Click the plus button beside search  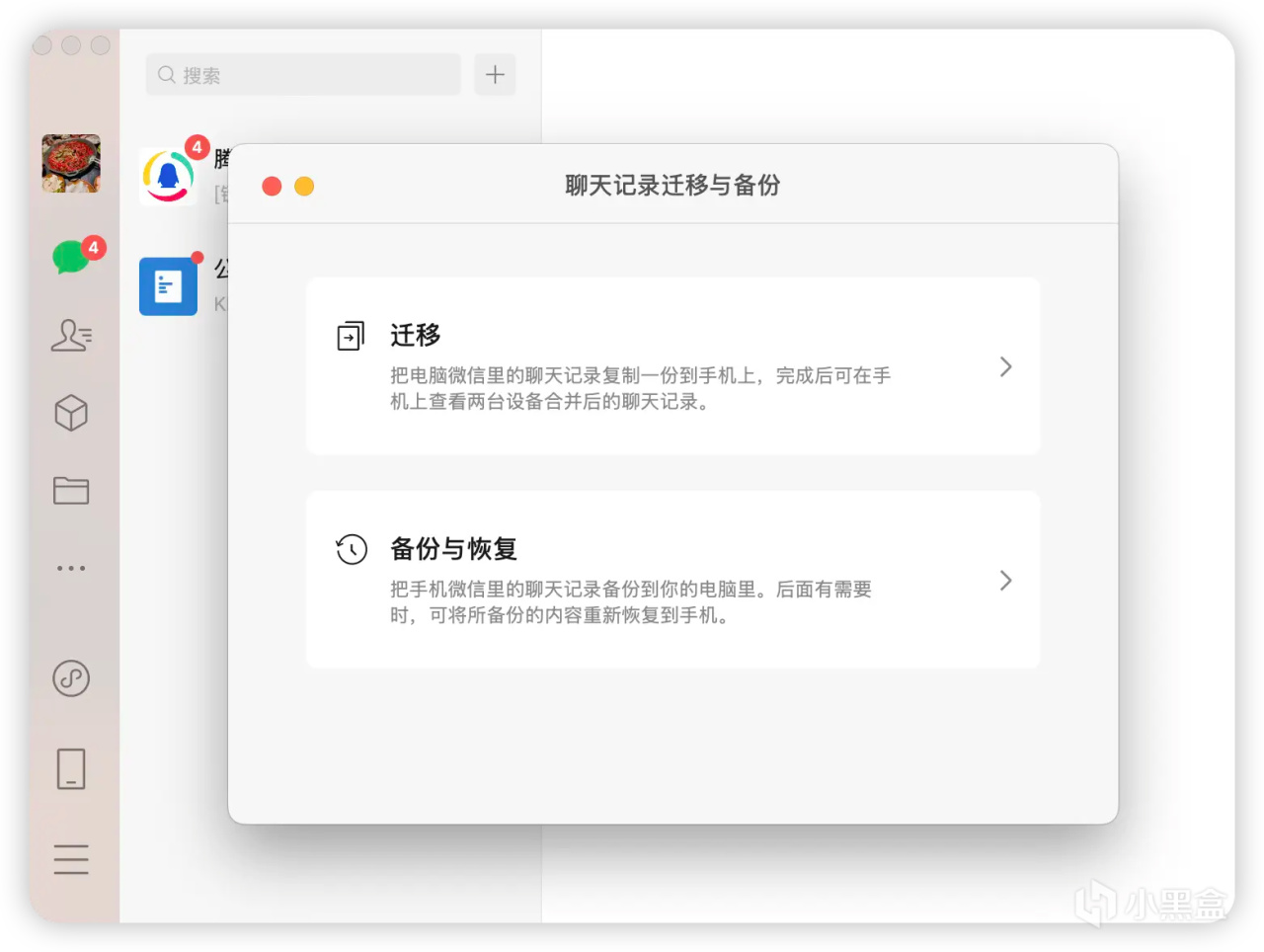[x=495, y=74]
